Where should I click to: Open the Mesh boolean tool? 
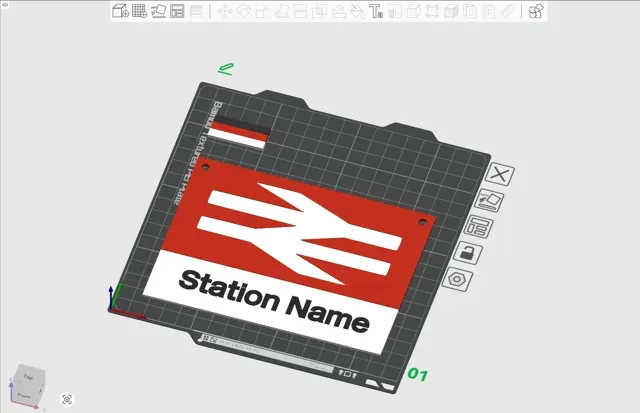[x=319, y=11]
